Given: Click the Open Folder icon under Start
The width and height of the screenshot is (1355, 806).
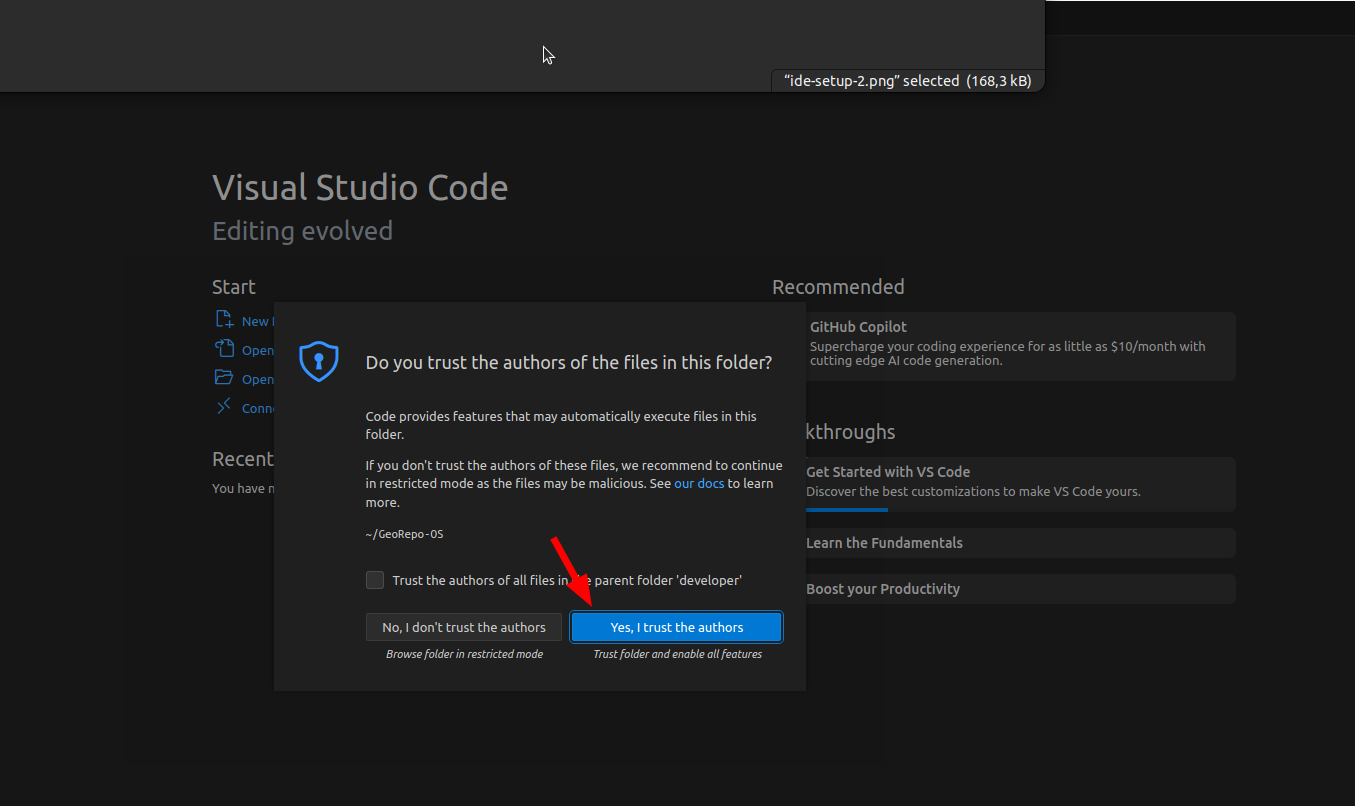Looking at the screenshot, I should click(x=224, y=378).
